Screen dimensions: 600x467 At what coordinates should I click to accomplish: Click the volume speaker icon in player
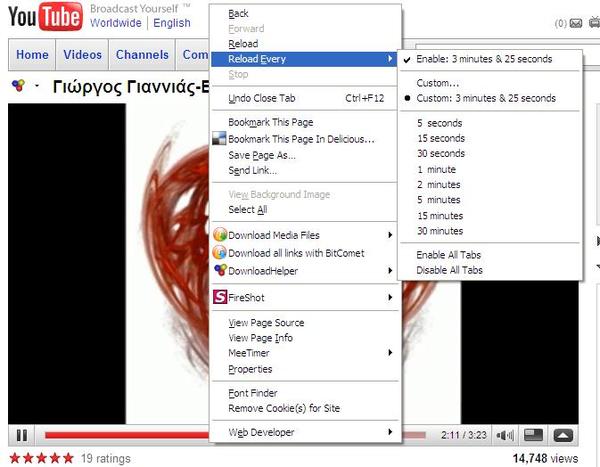pyautogui.click(x=504, y=435)
